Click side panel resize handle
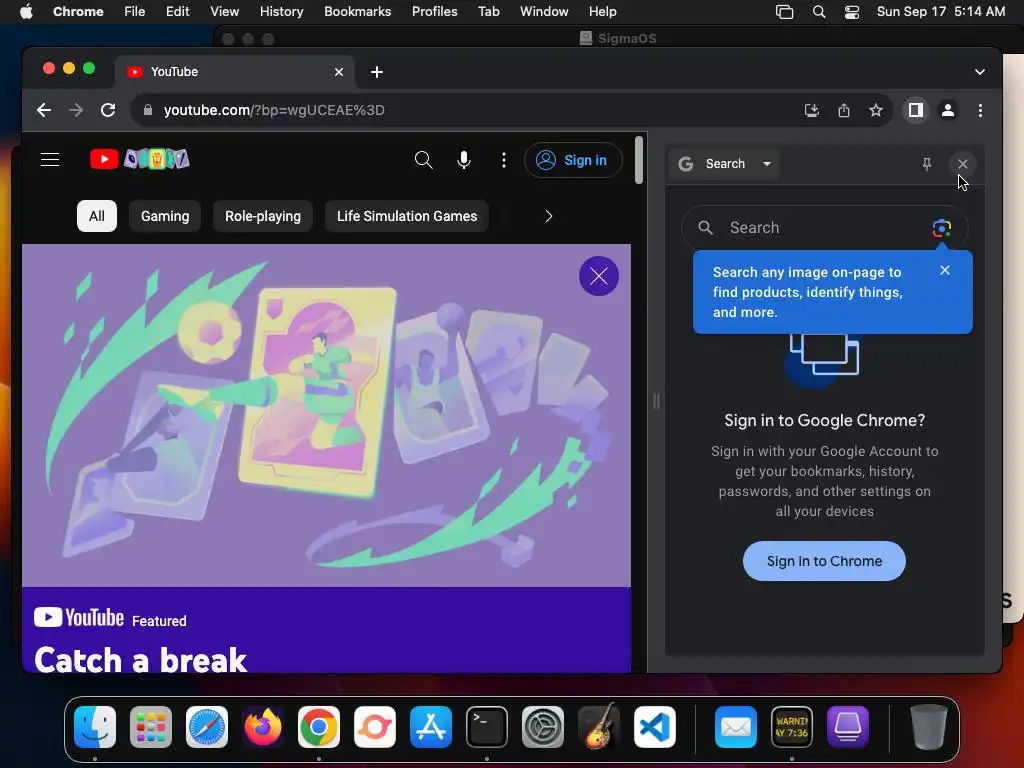This screenshot has width=1024, height=768. tap(656, 402)
